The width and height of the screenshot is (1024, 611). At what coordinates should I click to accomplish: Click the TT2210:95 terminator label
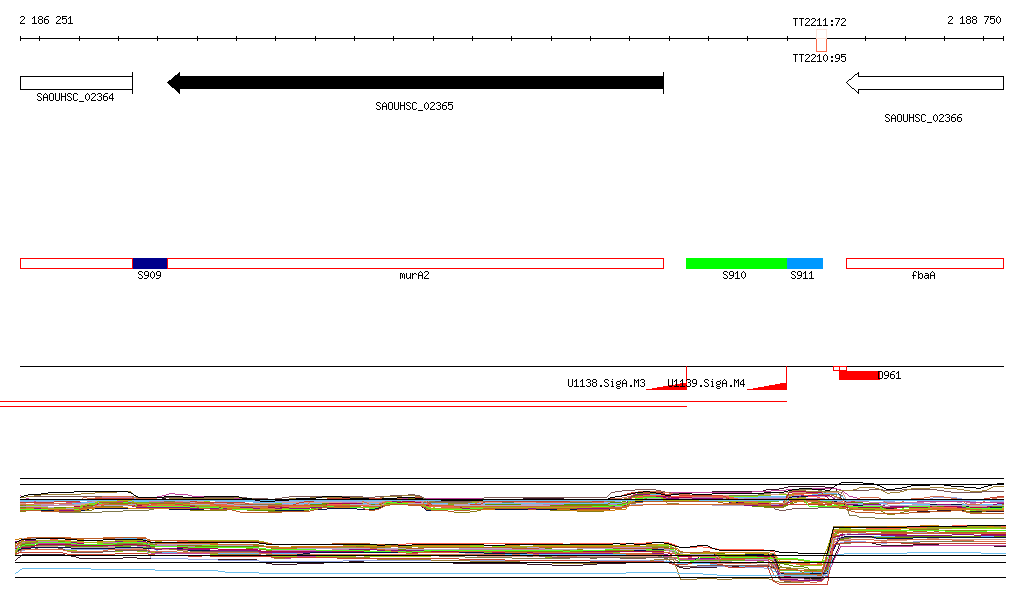819,58
